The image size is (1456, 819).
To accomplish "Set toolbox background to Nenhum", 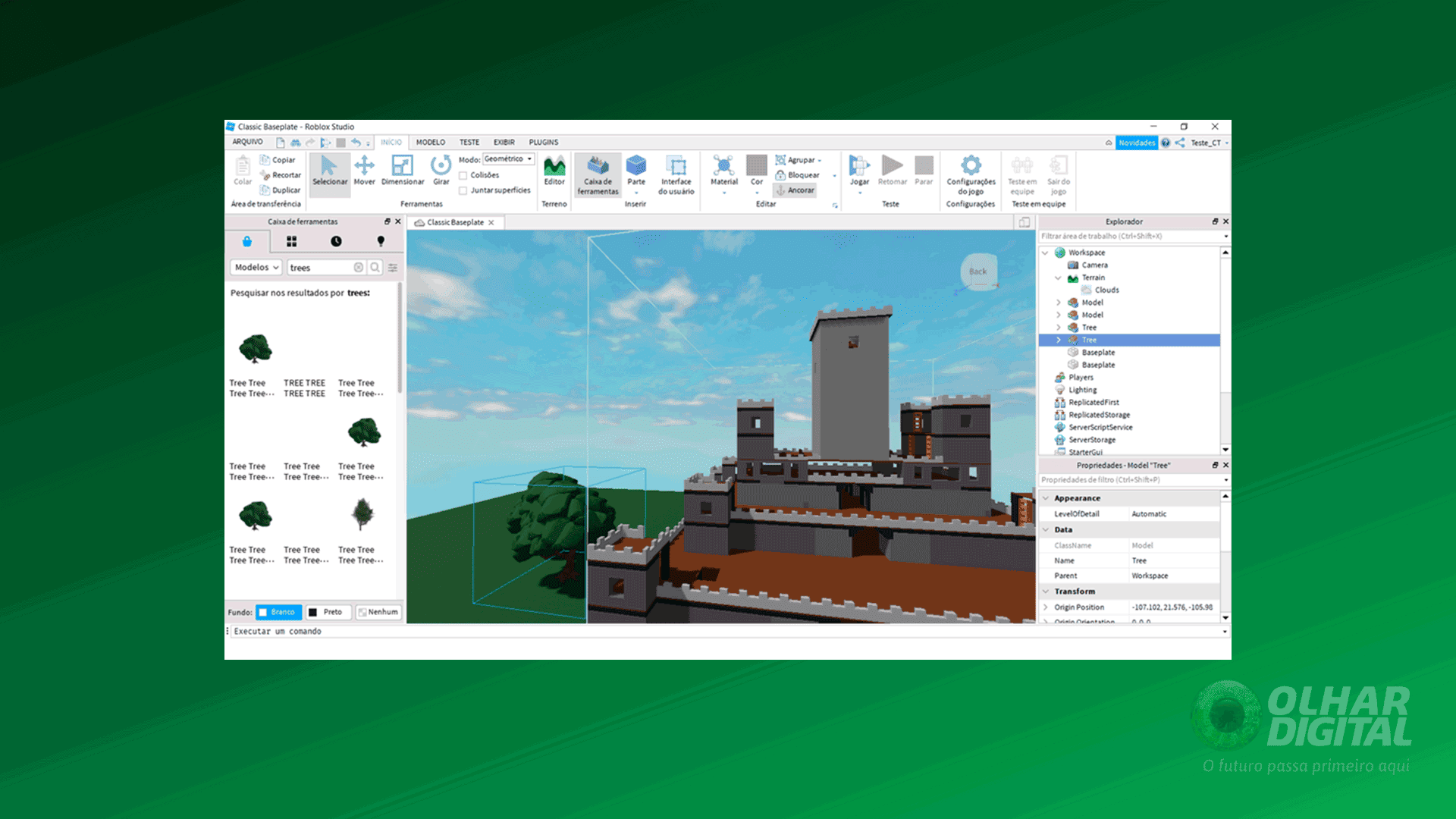I will [x=378, y=612].
